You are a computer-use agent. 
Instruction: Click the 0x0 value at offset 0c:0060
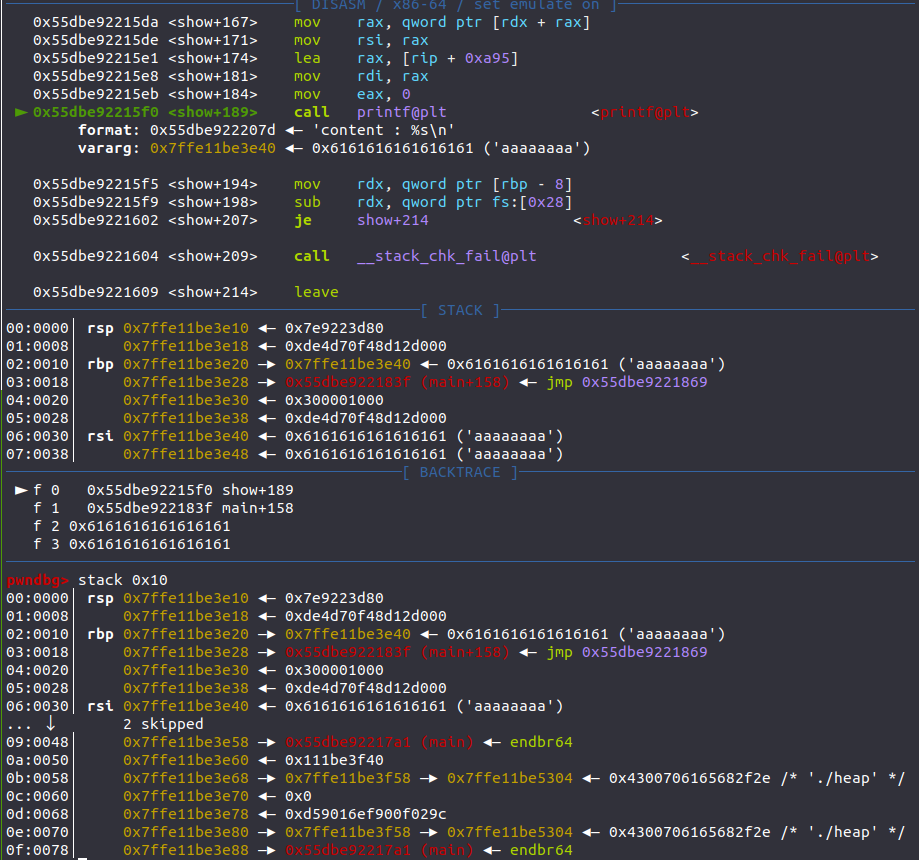(x=298, y=797)
